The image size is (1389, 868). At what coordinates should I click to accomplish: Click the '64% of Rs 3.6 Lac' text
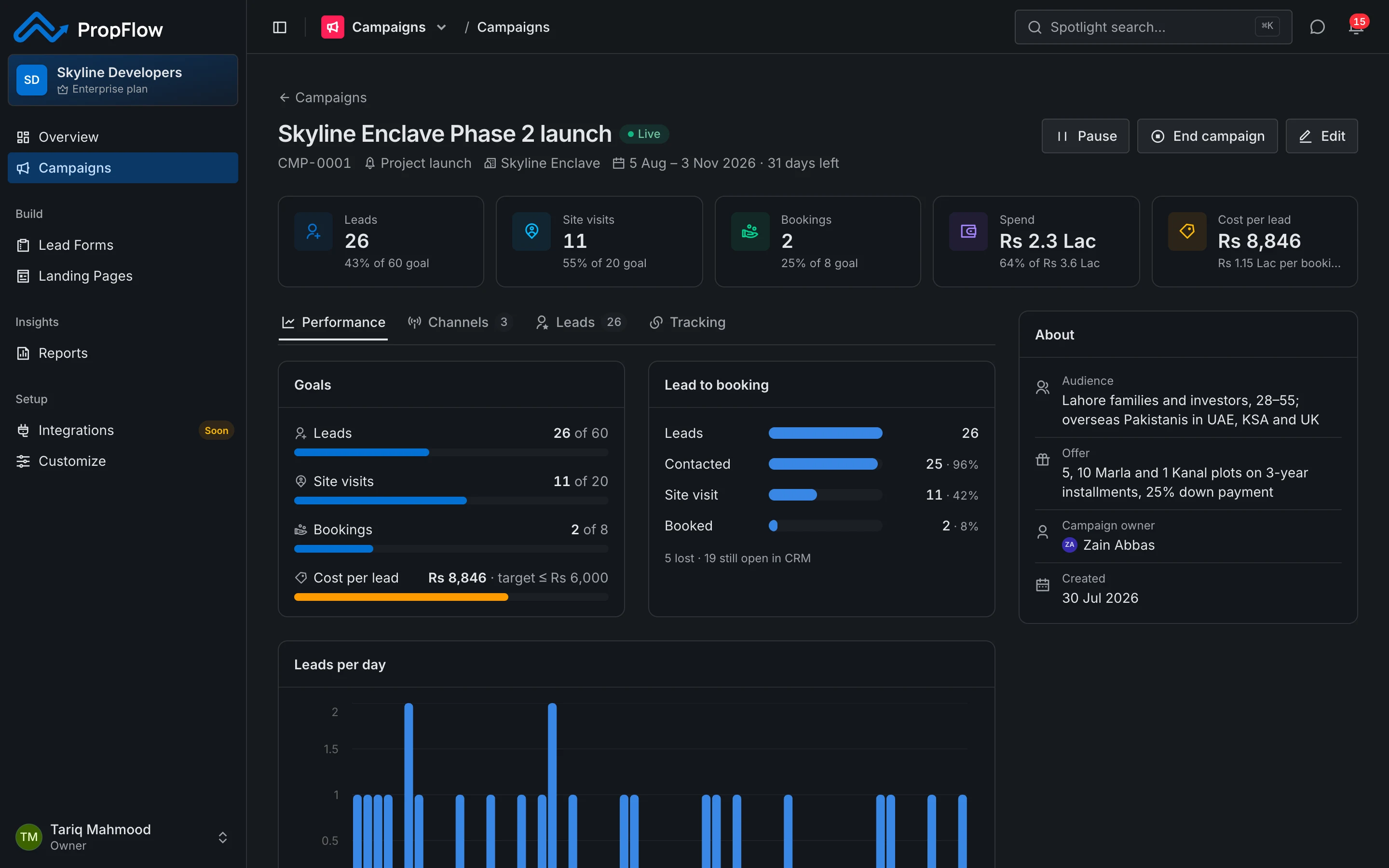tap(1050, 263)
